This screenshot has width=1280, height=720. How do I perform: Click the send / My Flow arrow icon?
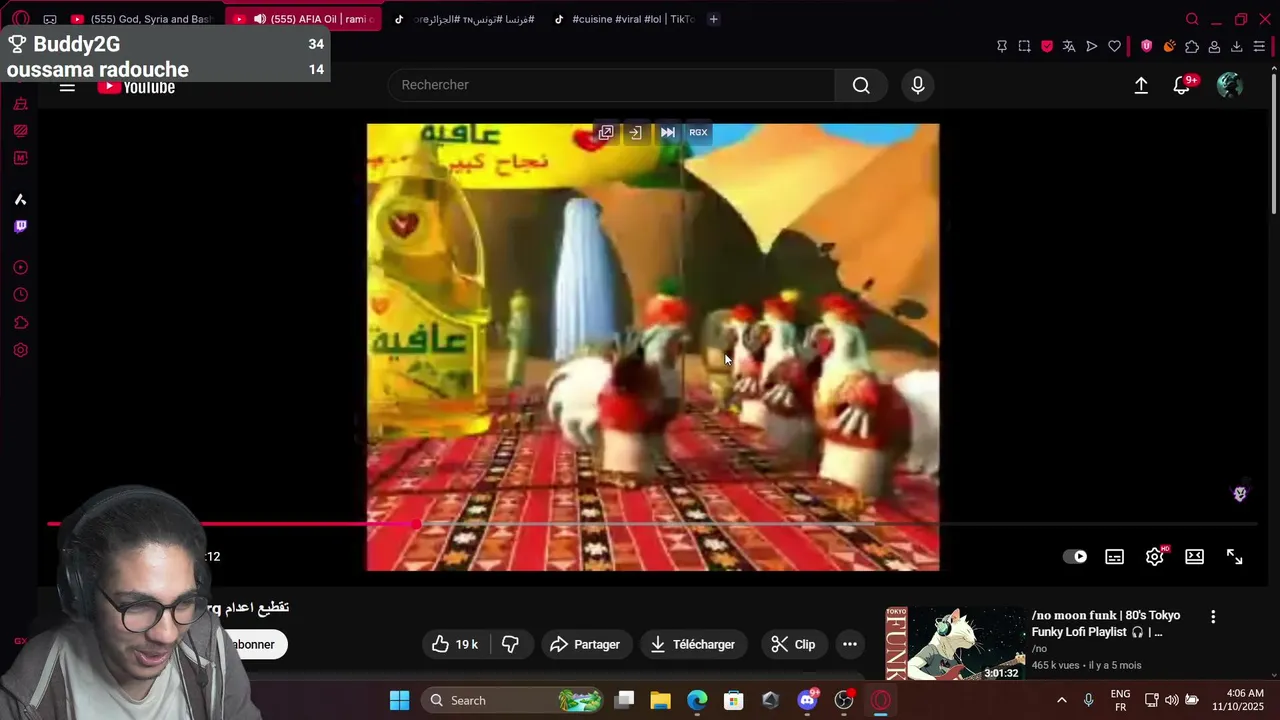pyautogui.click(x=1092, y=46)
